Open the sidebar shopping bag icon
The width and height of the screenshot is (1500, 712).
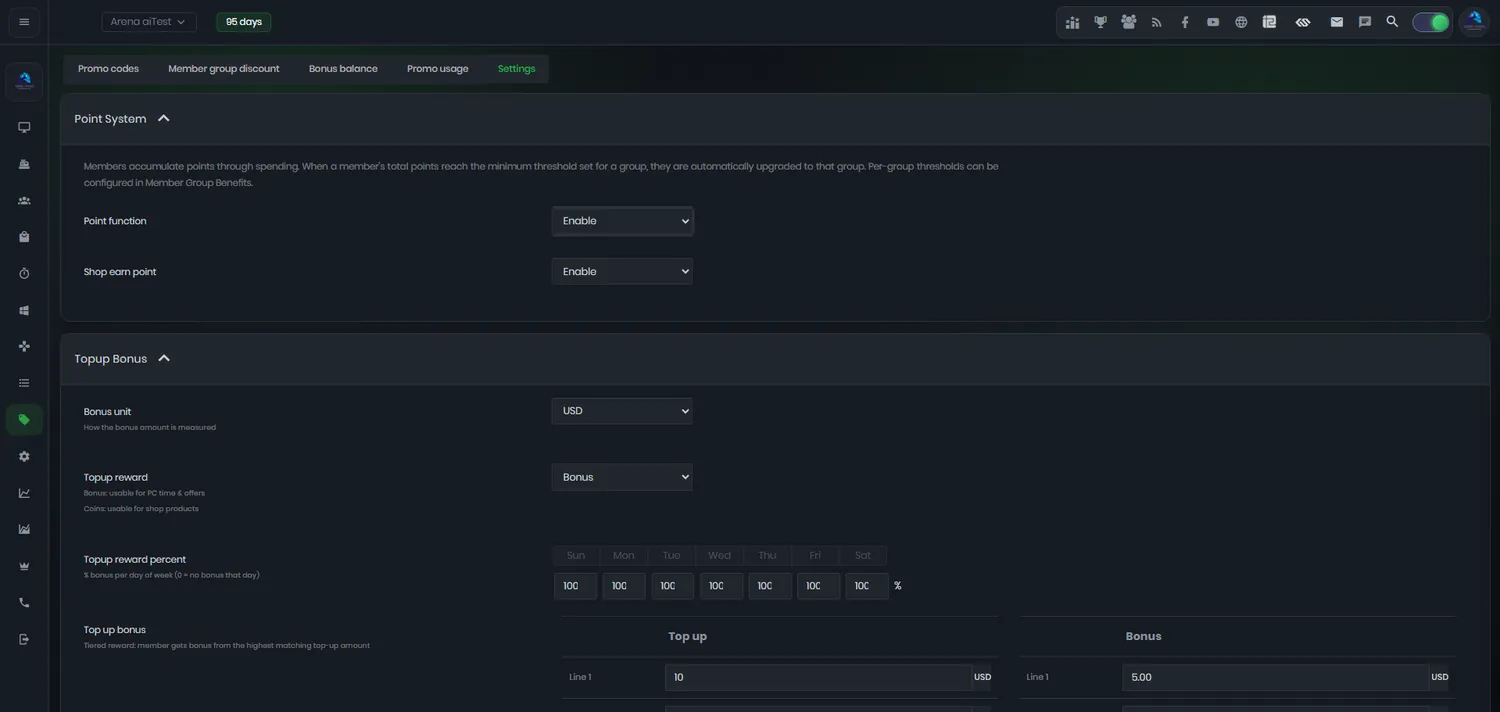[x=24, y=237]
